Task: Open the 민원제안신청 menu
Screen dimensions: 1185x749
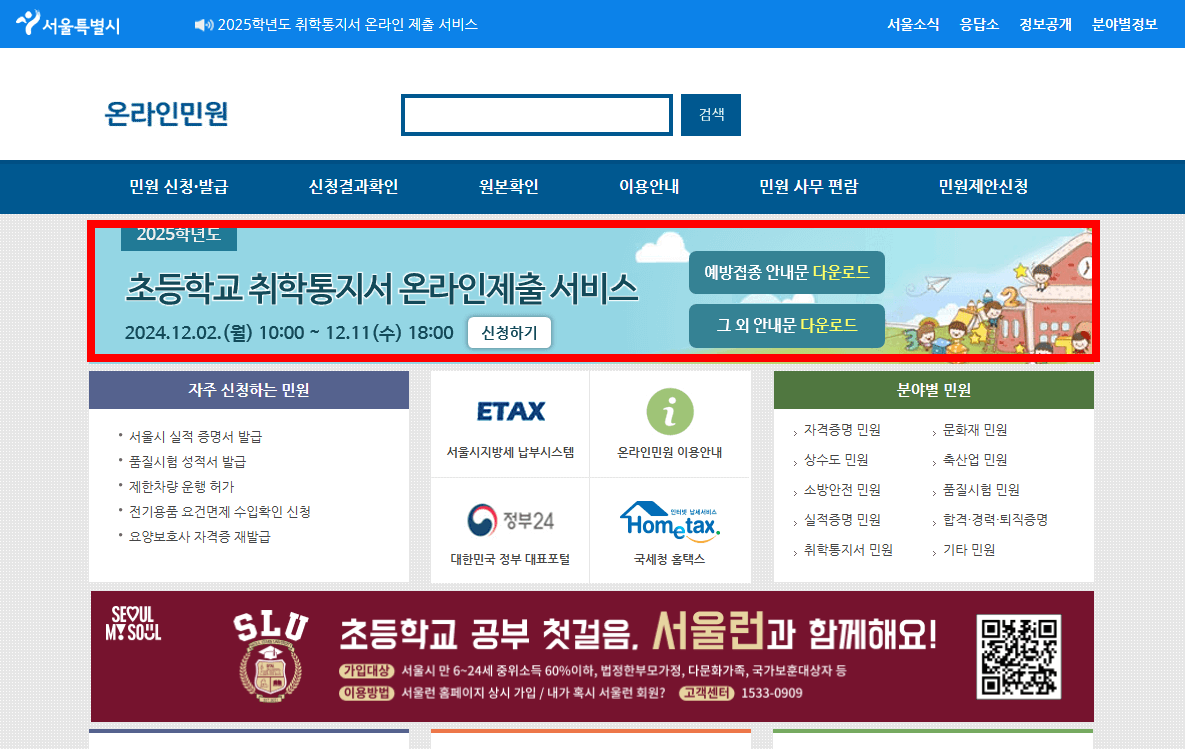Action: point(981,187)
